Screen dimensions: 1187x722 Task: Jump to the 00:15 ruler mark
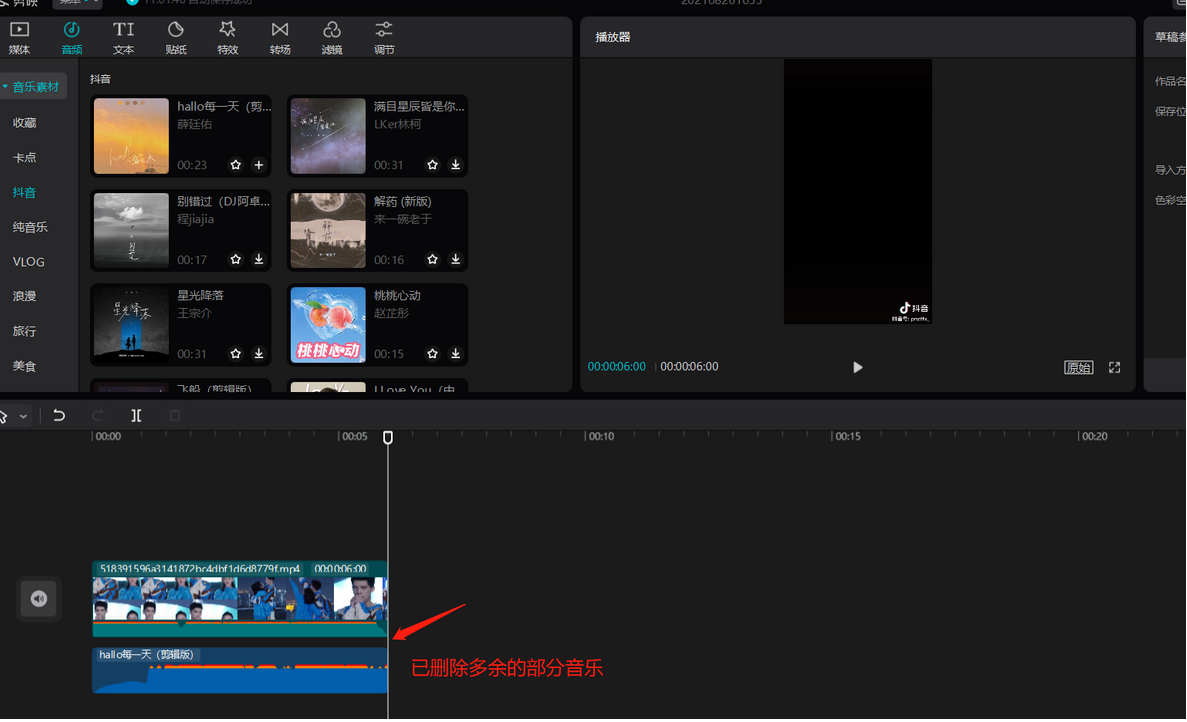pyautogui.click(x=848, y=437)
